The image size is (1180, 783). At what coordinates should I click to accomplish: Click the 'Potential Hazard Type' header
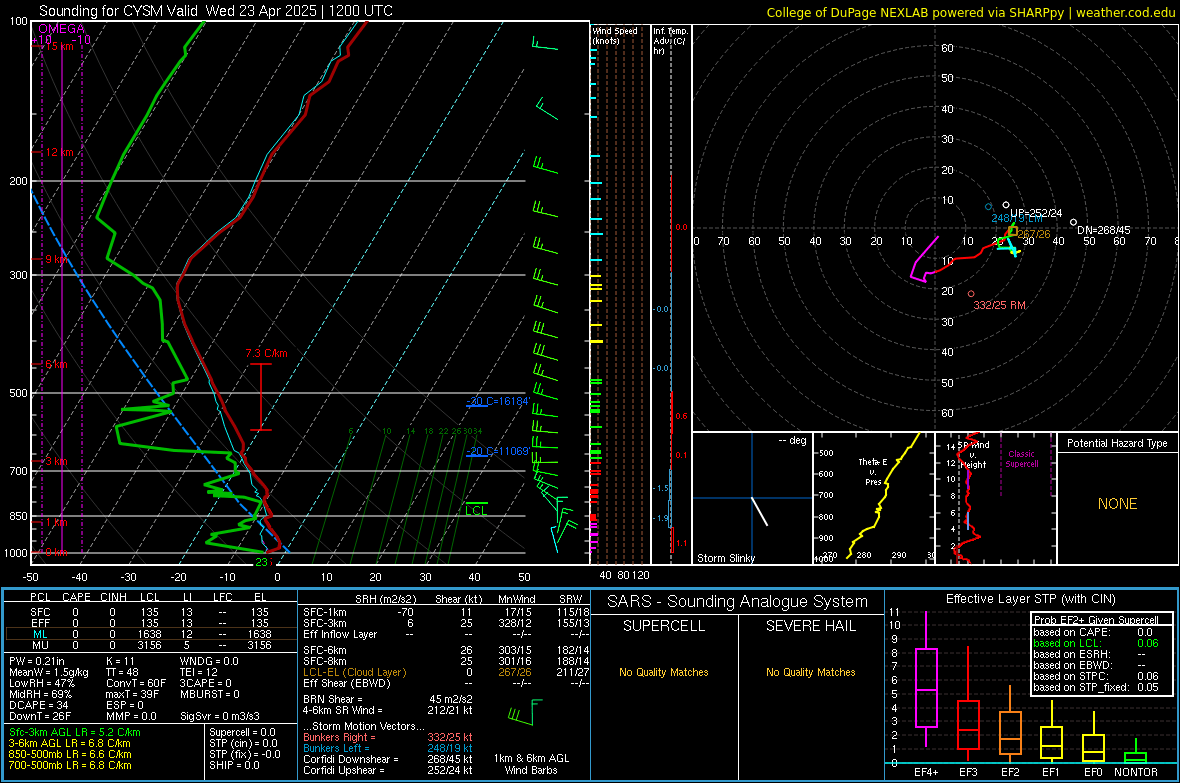coord(1117,443)
